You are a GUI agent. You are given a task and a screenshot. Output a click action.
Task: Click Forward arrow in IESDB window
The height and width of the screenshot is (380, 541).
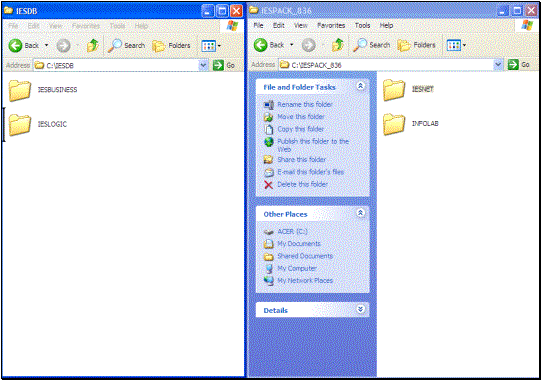click(x=63, y=46)
